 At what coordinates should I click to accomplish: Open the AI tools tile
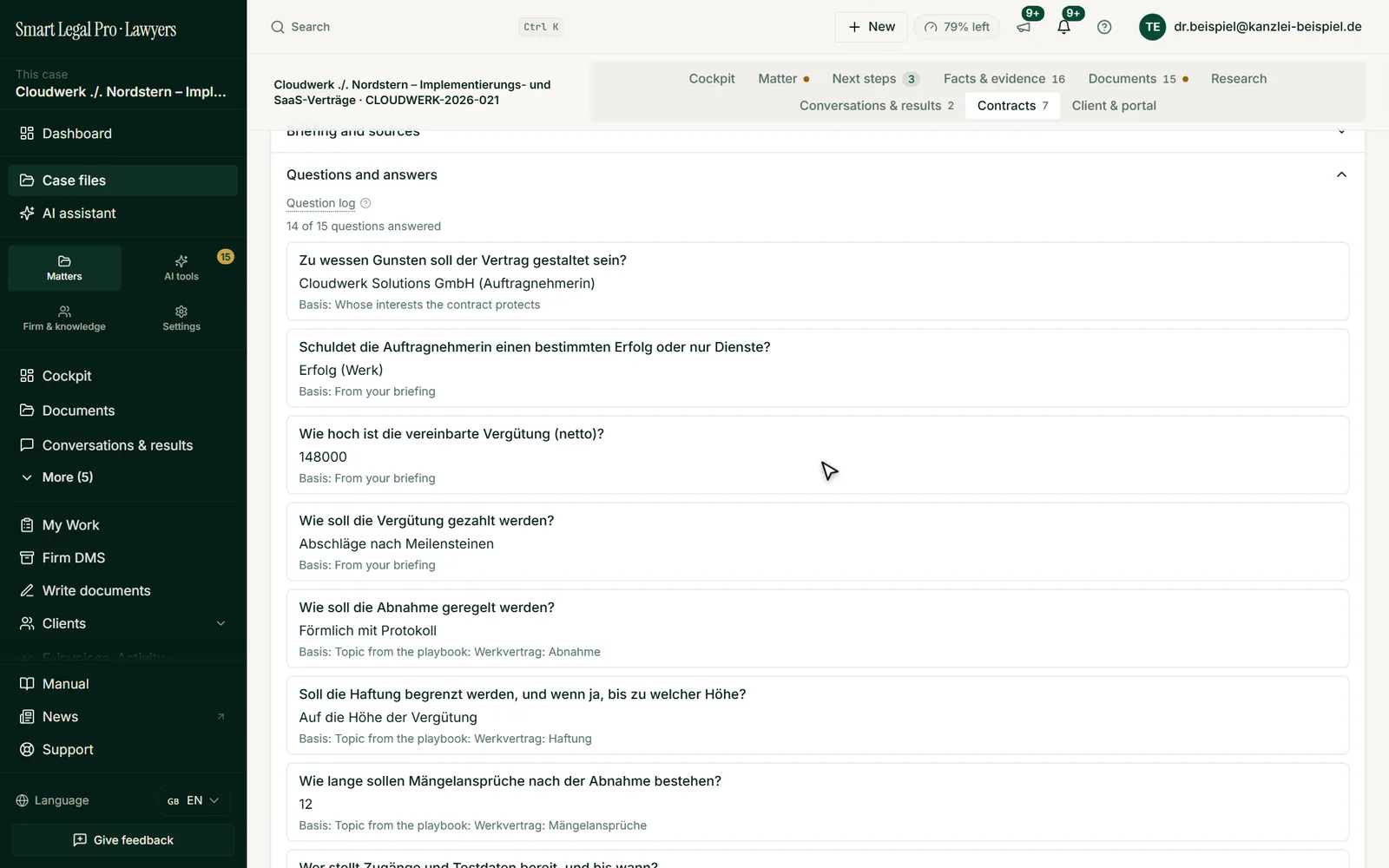pos(181,268)
